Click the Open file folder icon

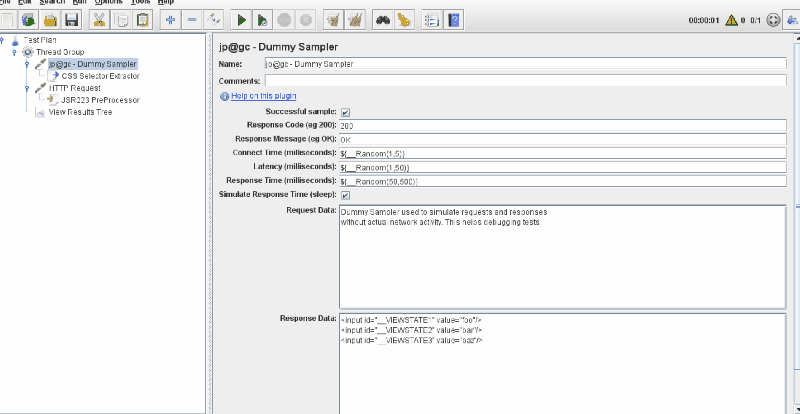coord(50,20)
